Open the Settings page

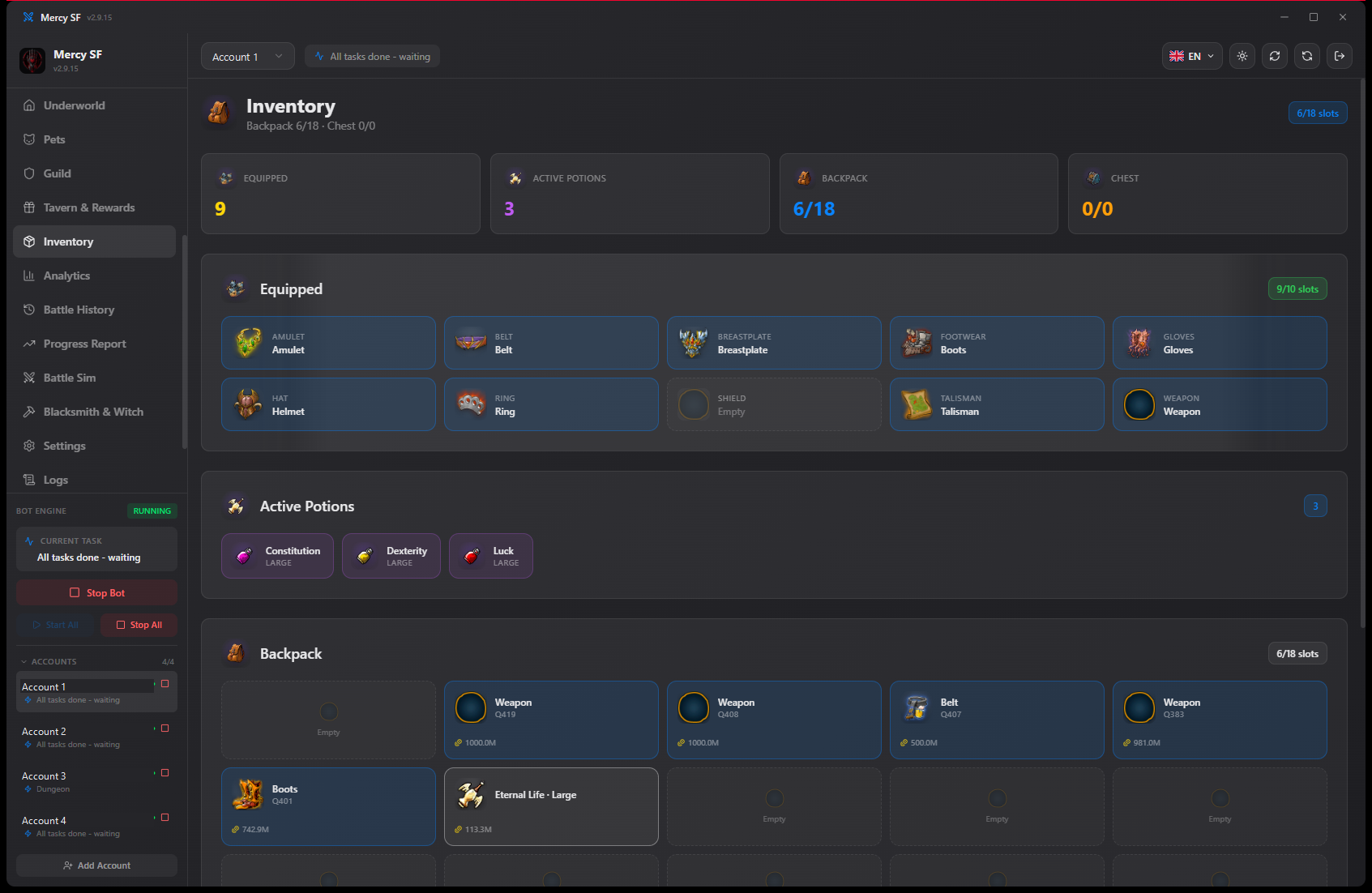94,446
